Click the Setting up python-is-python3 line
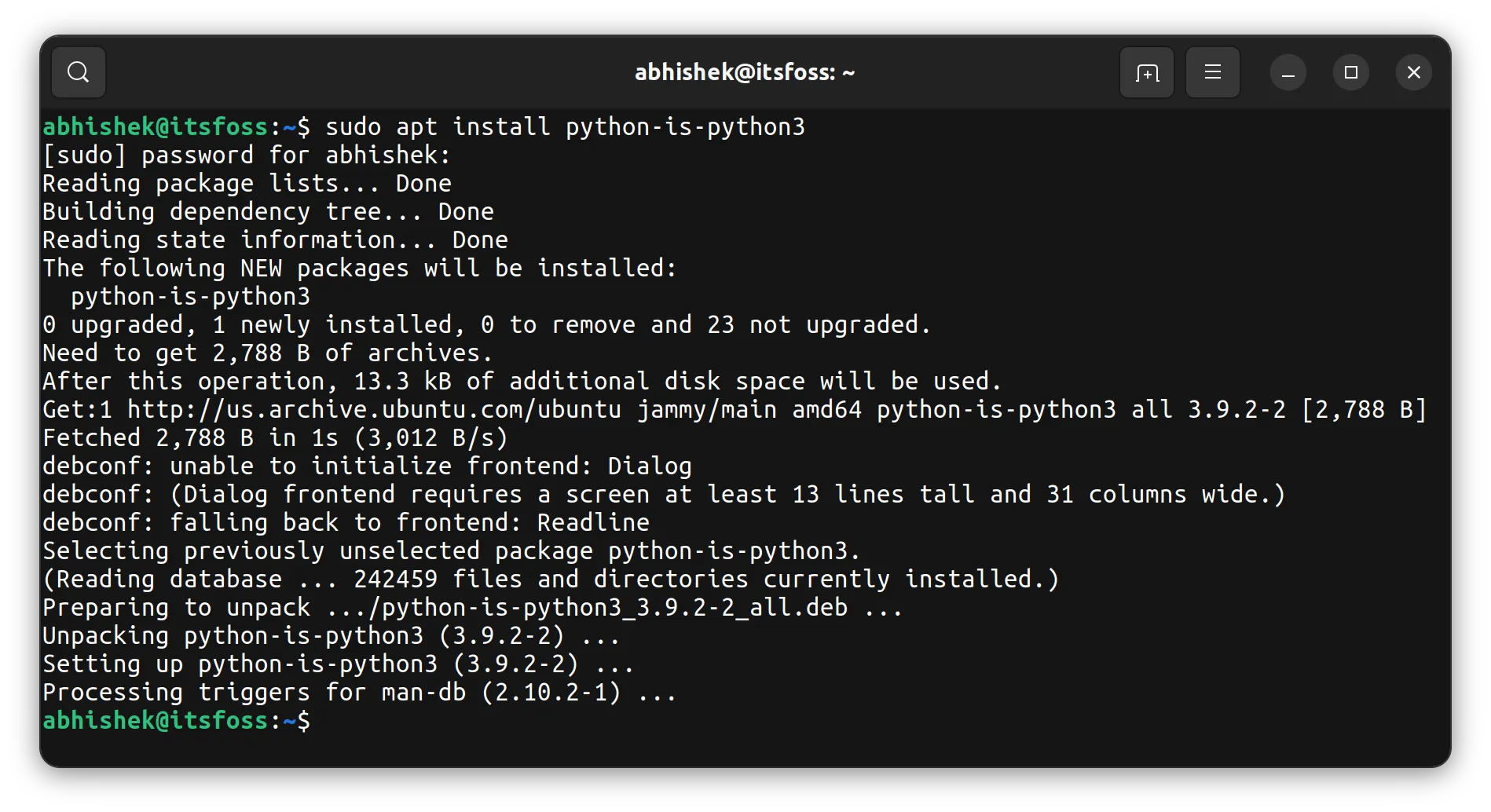Screen dimensions: 1491x812 pyautogui.click(x=338, y=663)
